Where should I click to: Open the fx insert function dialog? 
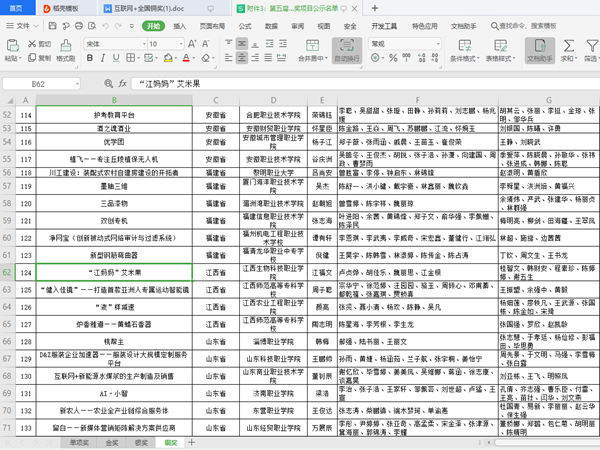click(122, 83)
